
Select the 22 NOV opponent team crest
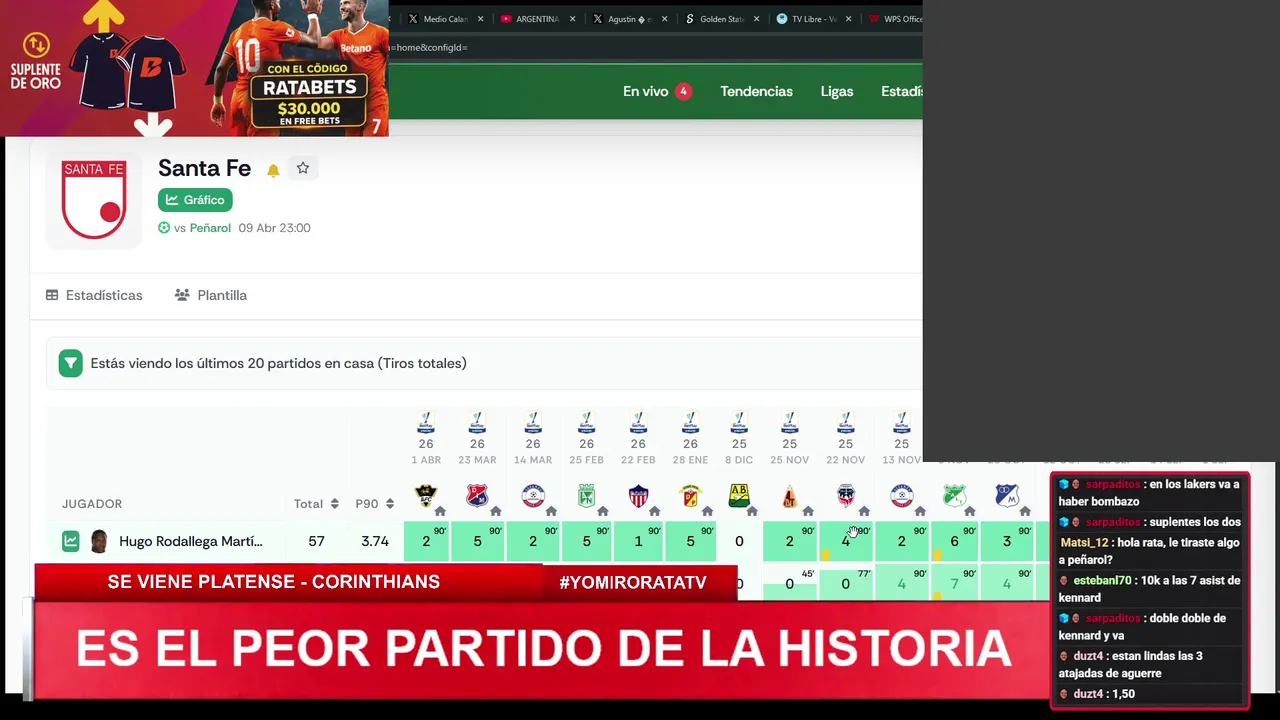click(846, 495)
